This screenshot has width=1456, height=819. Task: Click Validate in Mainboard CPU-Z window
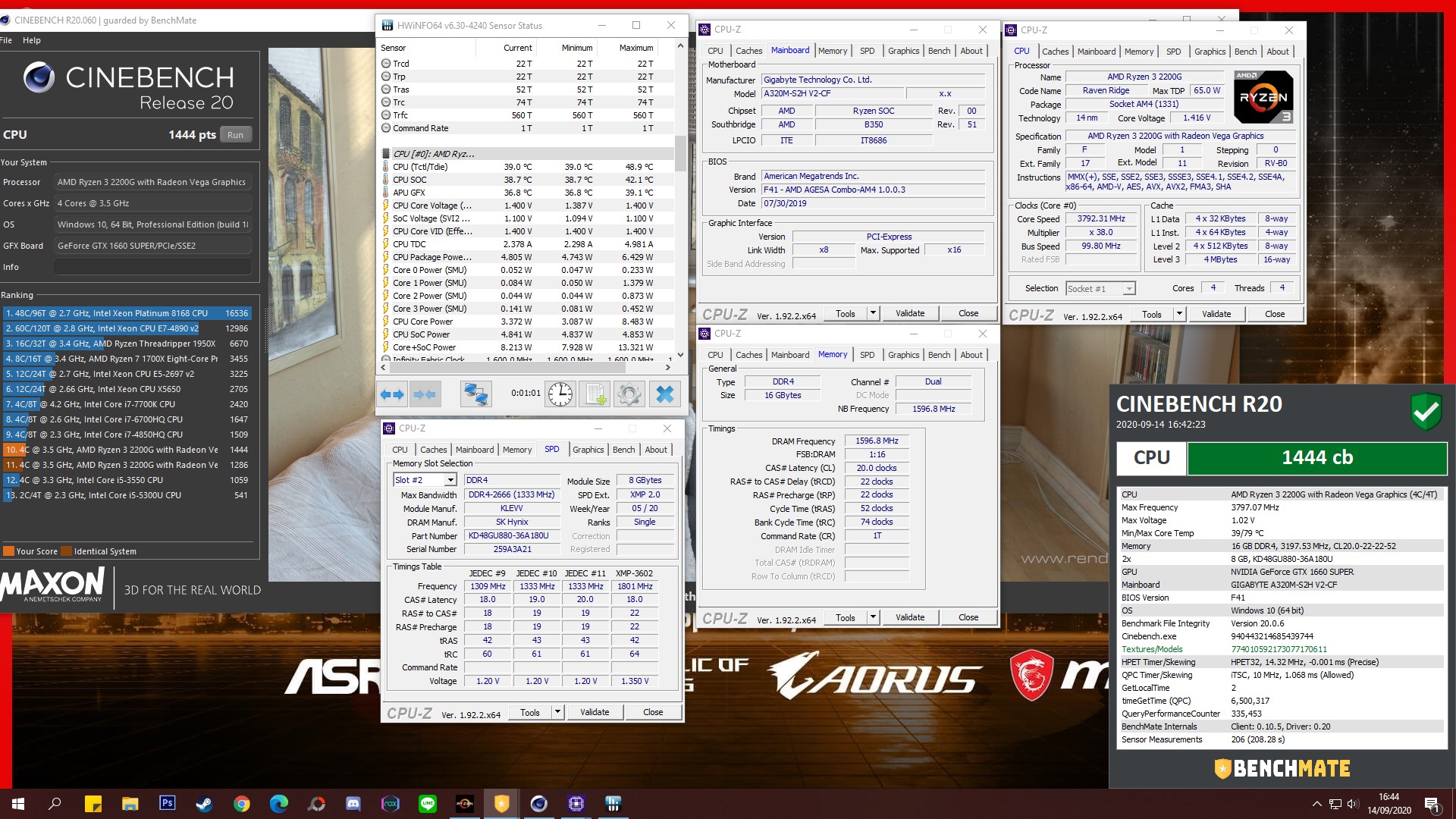point(910,313)
